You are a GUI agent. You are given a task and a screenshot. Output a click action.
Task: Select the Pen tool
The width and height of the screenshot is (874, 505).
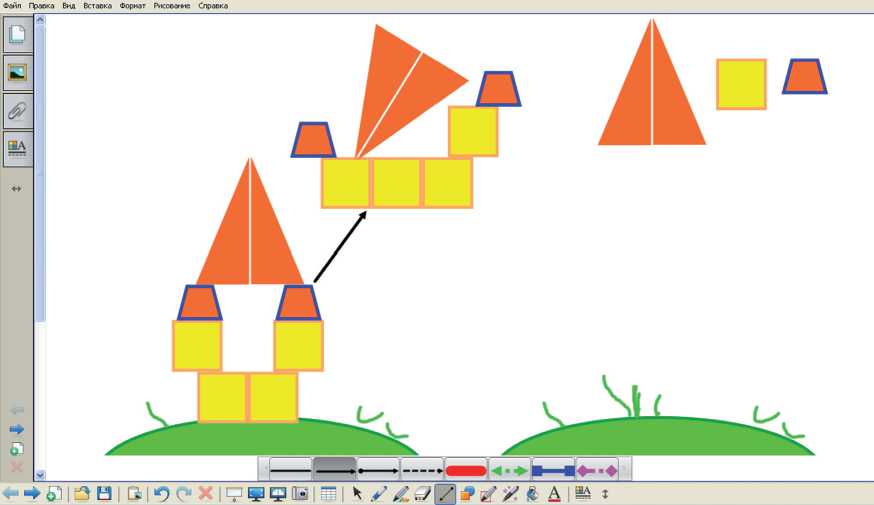378,494
